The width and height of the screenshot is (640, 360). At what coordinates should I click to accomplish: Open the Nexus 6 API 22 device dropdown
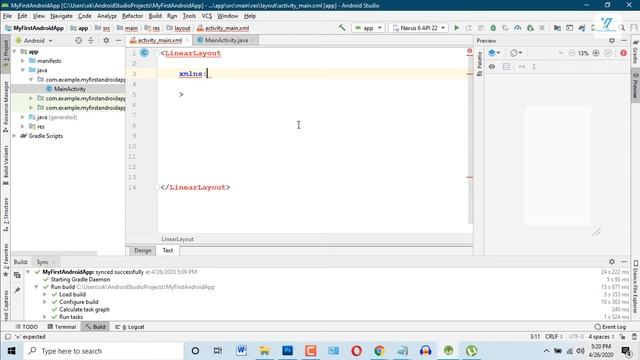tap(419, 28)
